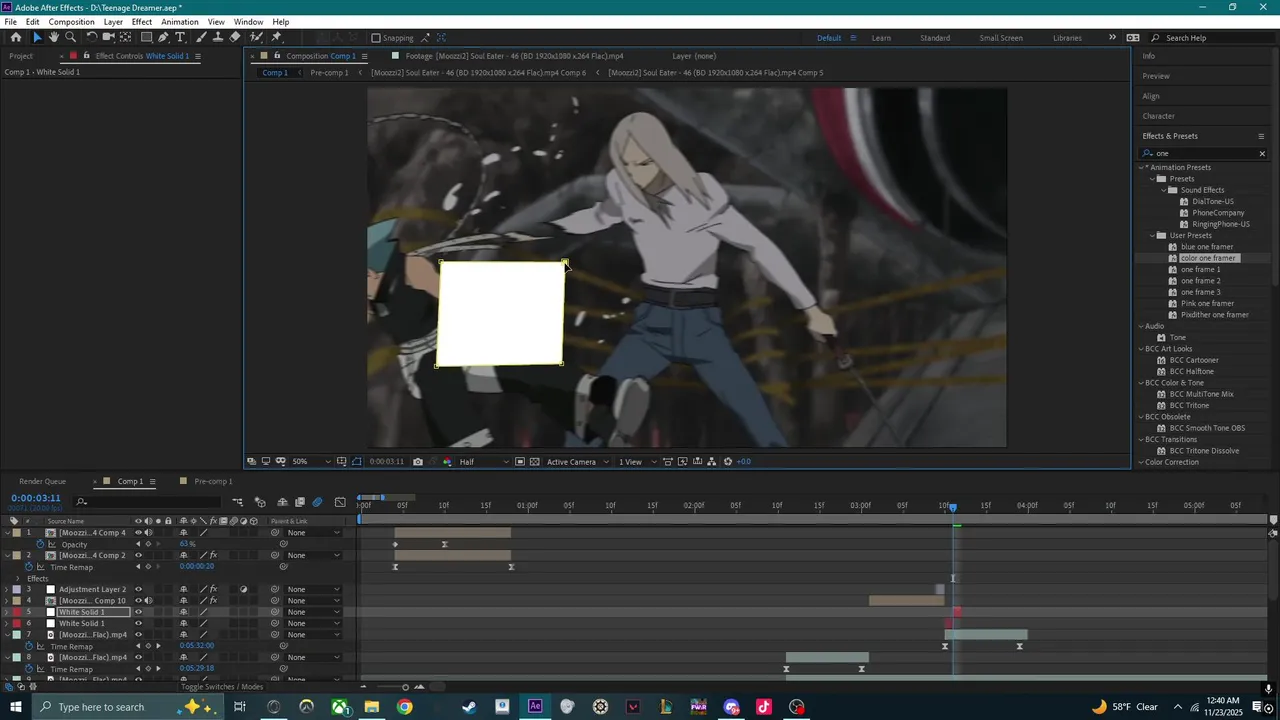Toggle Time Remap stopwatch under layer 2

pyautogui.click(x=29, y=567)
